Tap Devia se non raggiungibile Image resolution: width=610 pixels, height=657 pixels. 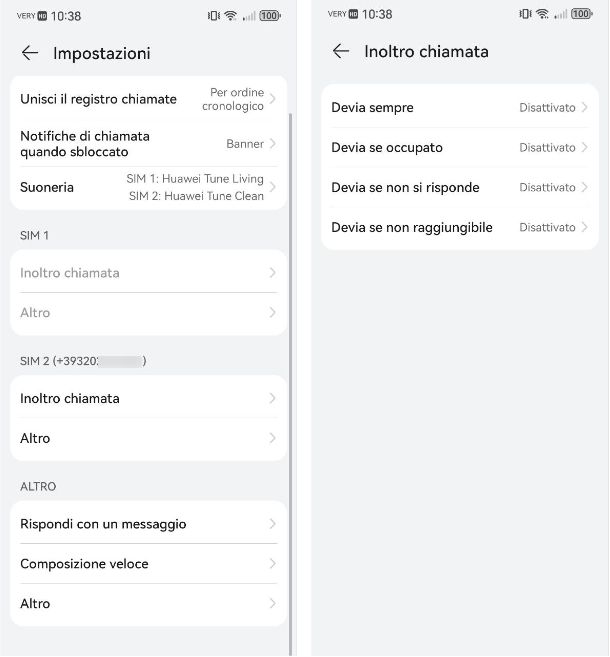(x=460, y=228)
